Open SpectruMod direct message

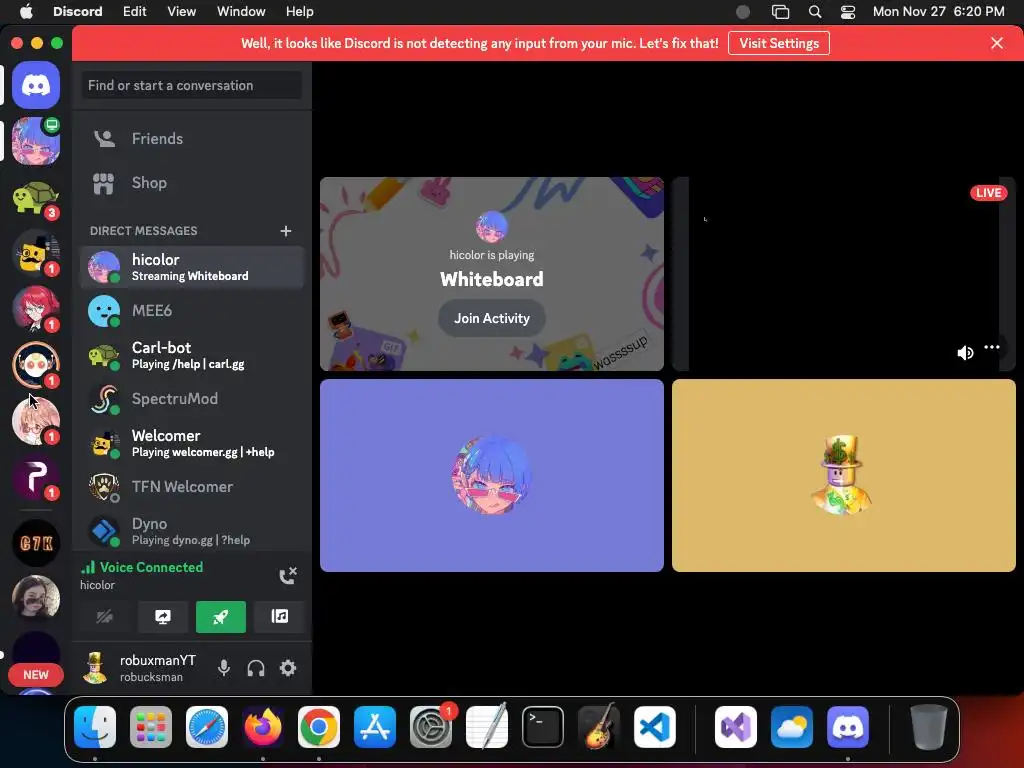(192, 399)
